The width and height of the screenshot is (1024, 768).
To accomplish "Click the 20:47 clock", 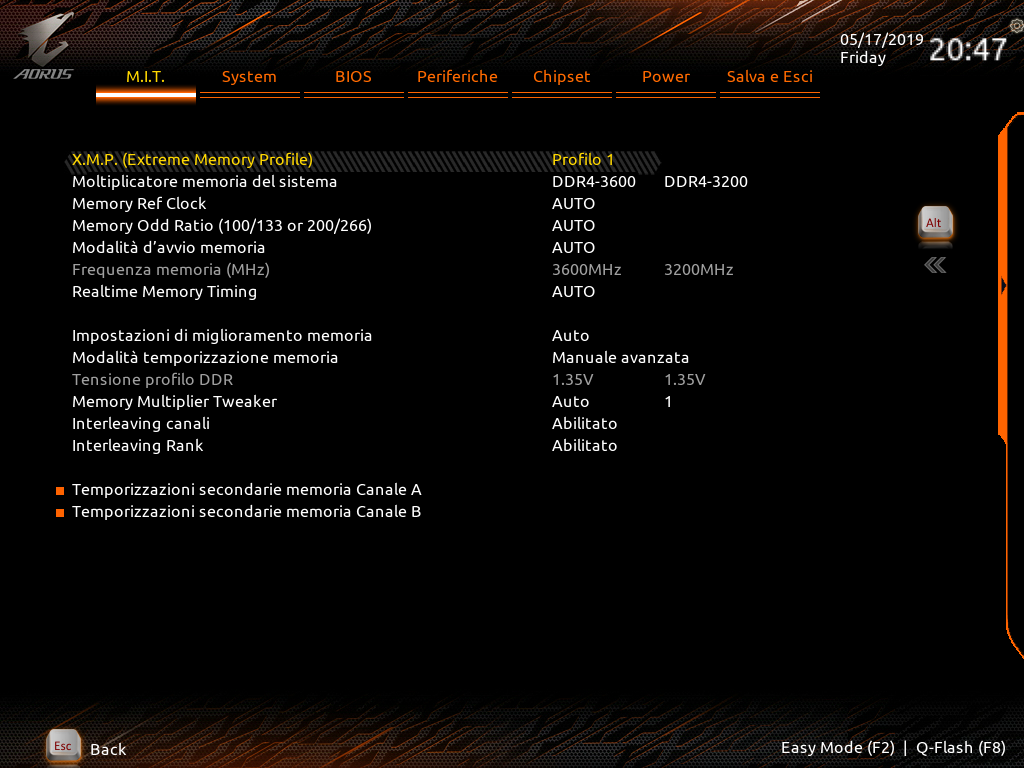I will (968, 50).
